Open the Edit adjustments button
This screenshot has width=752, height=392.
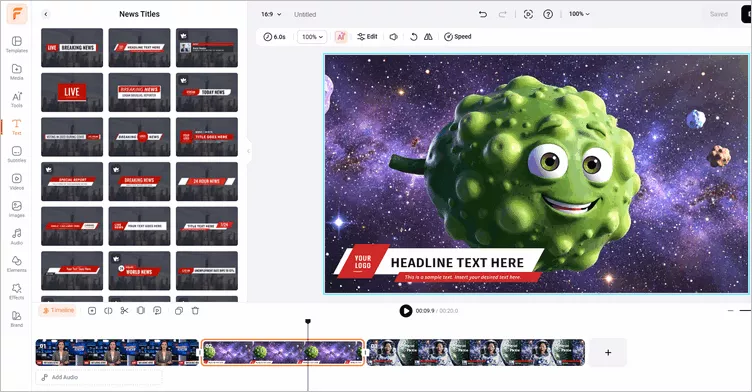click(367, 37)
